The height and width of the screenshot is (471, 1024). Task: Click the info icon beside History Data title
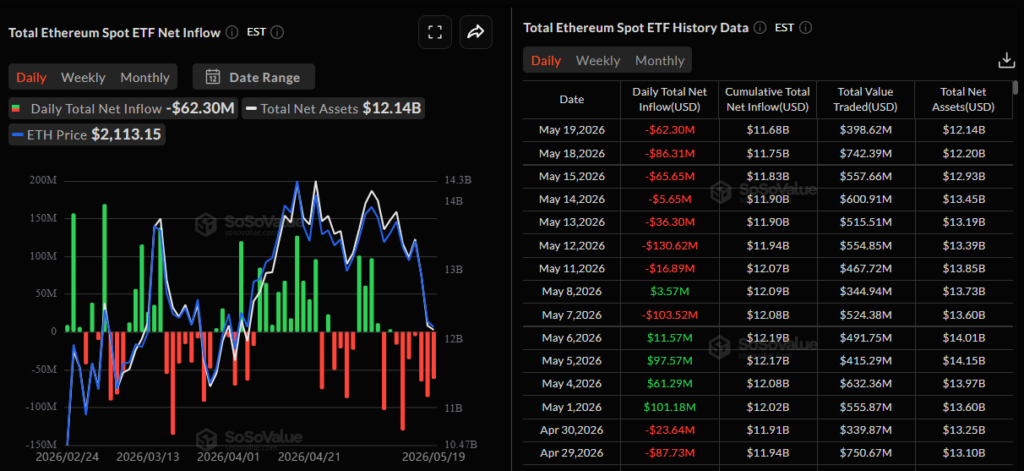[x=760, y=28]
